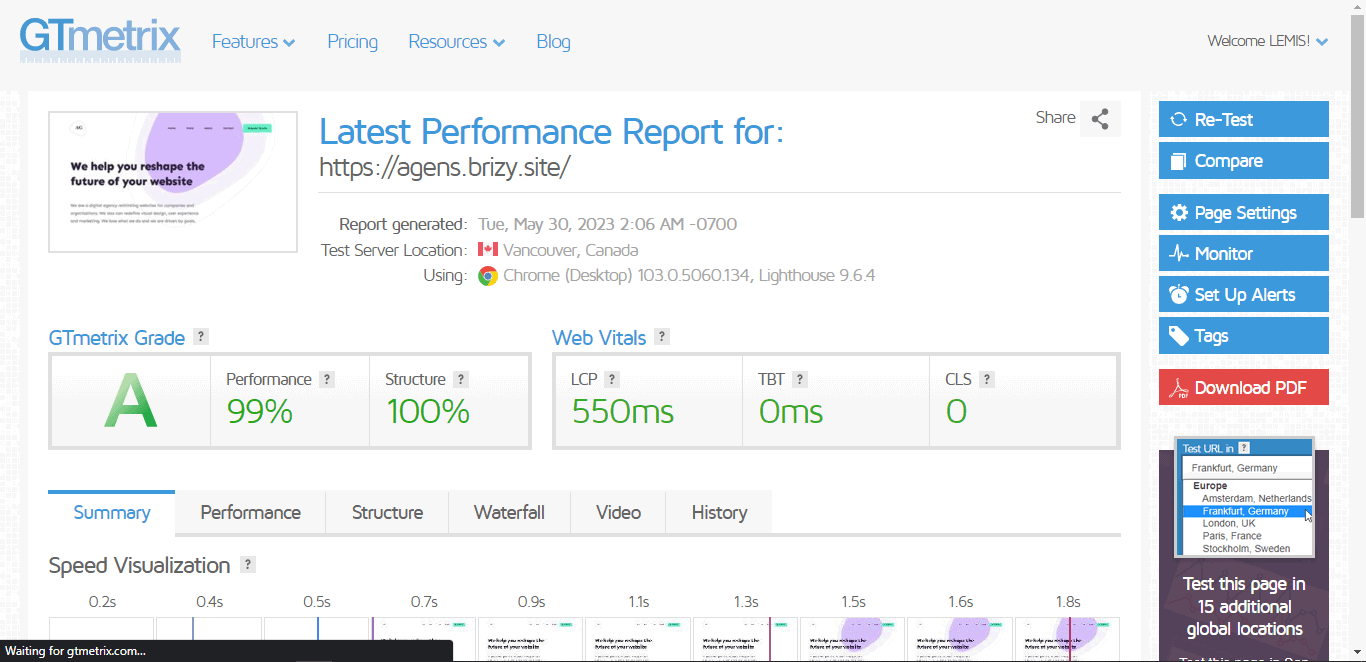
Task: Select the Summary tab
Action: 112,512
